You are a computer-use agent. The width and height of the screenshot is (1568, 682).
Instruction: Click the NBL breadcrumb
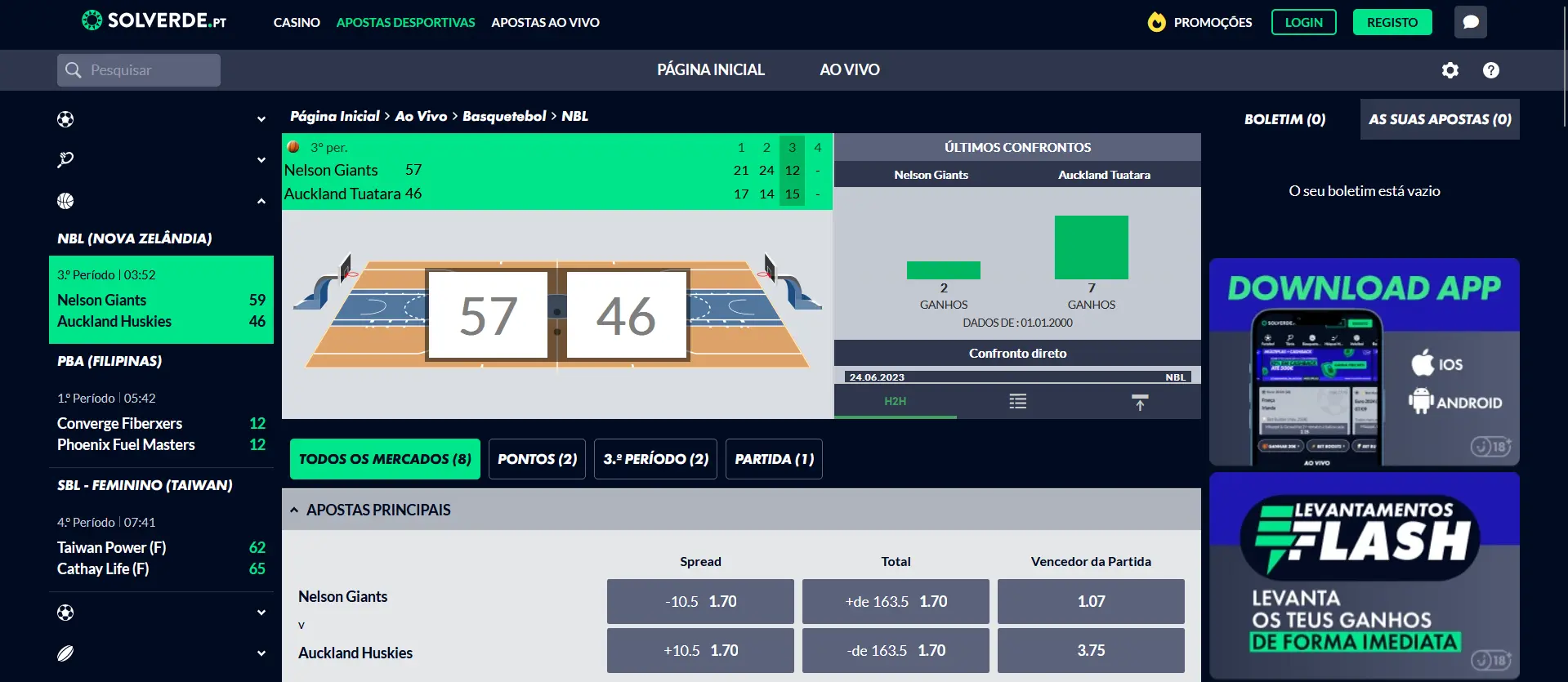pos(574,116)
